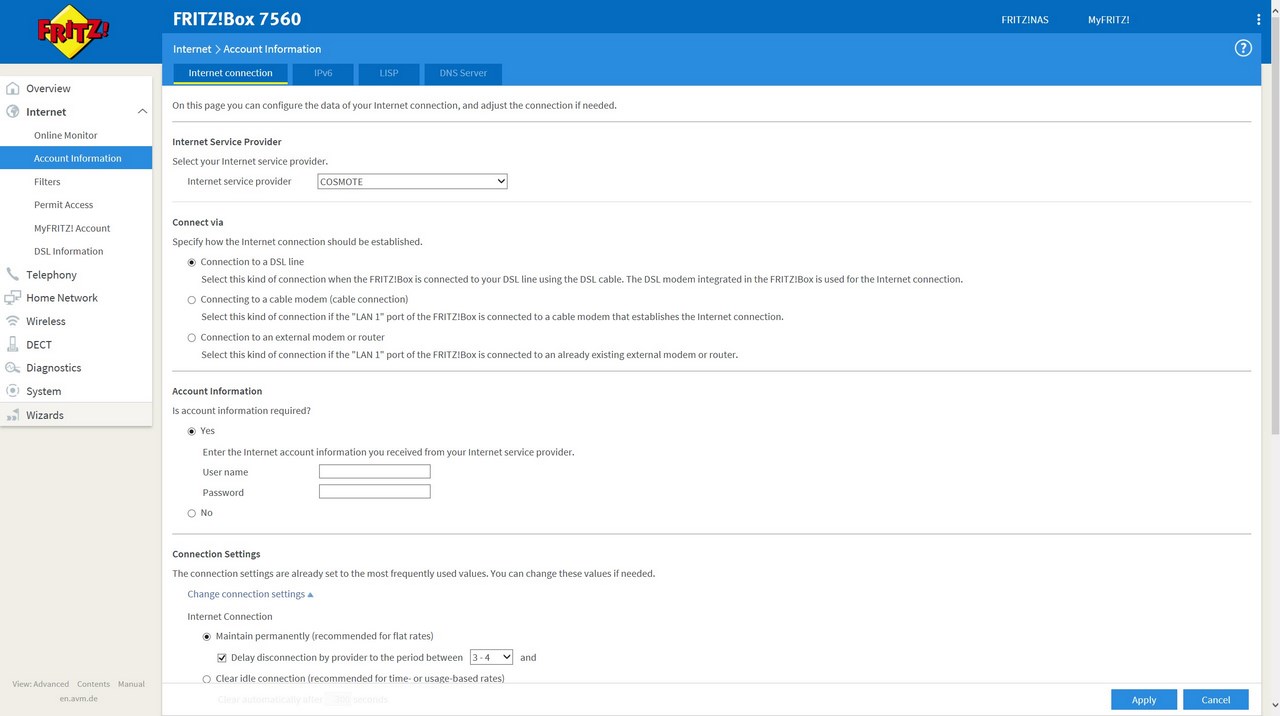
Task: Click the Cancel button
Action: point(1216,700)
